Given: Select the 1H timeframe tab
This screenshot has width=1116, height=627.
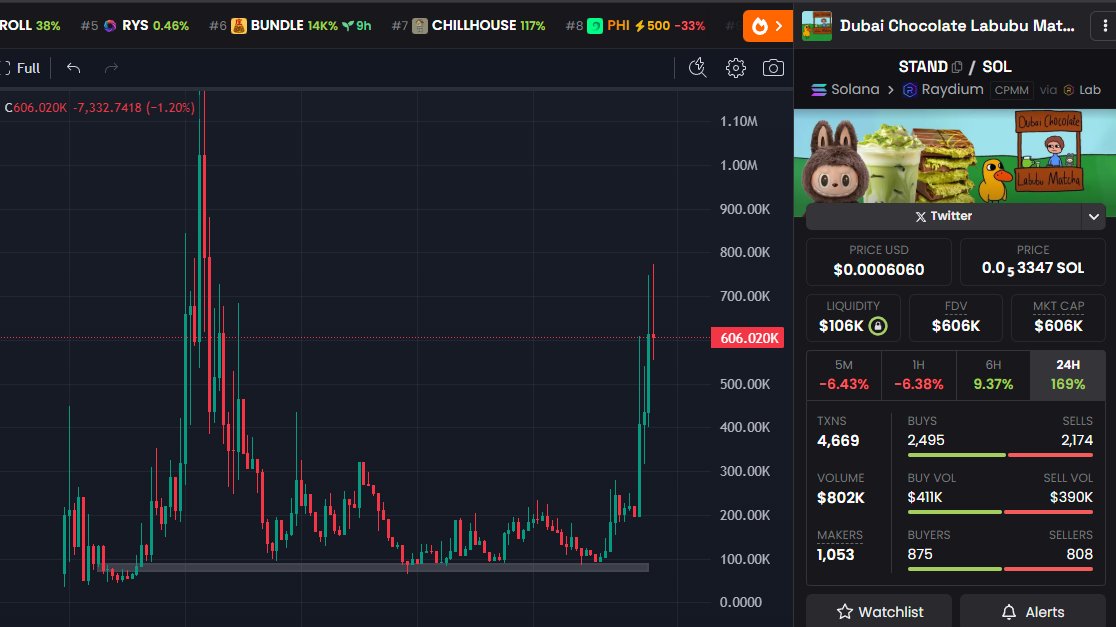Looking at the screenshot, I should (919, 375).
